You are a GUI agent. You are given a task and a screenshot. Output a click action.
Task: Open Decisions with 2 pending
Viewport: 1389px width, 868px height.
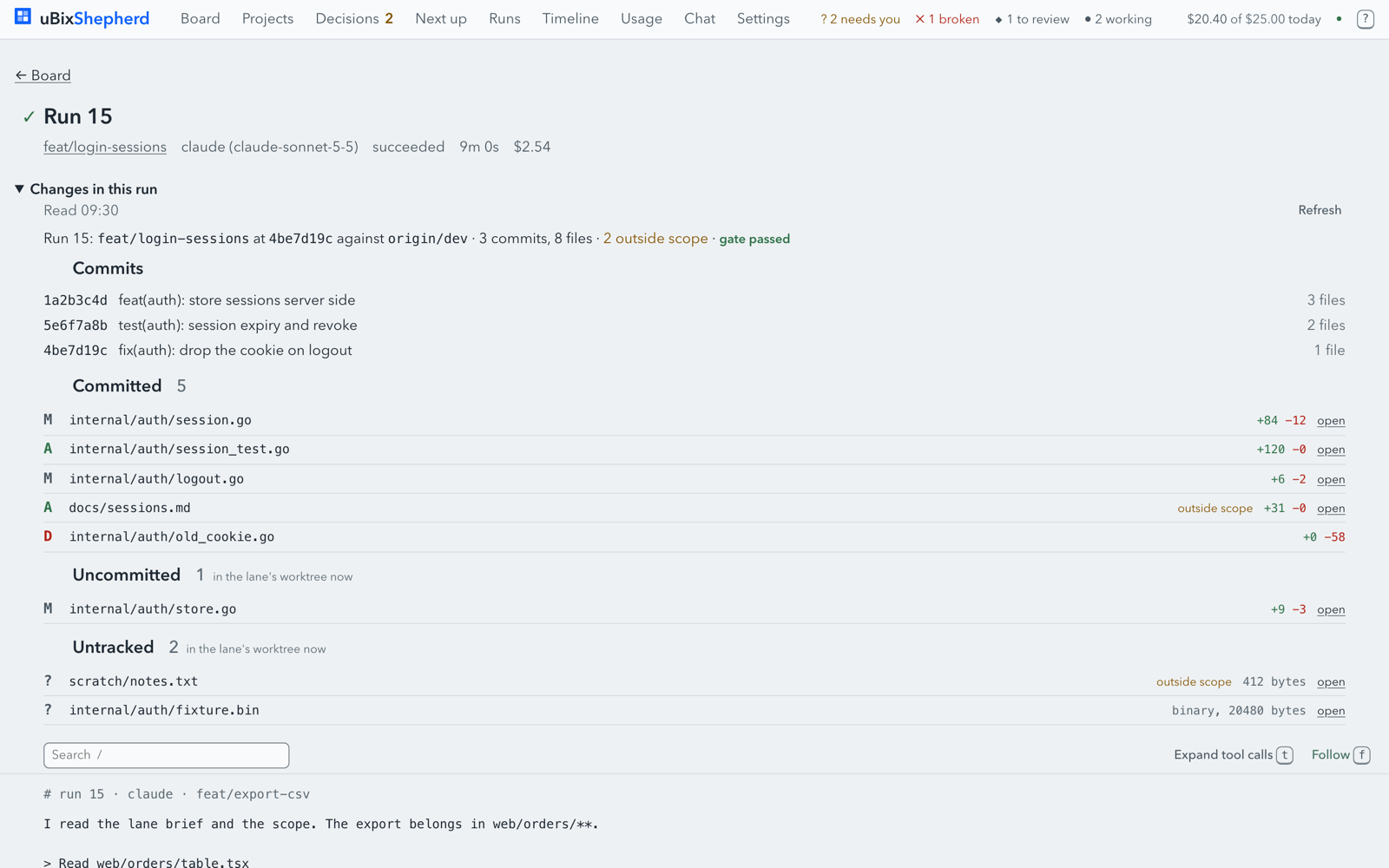354,18
